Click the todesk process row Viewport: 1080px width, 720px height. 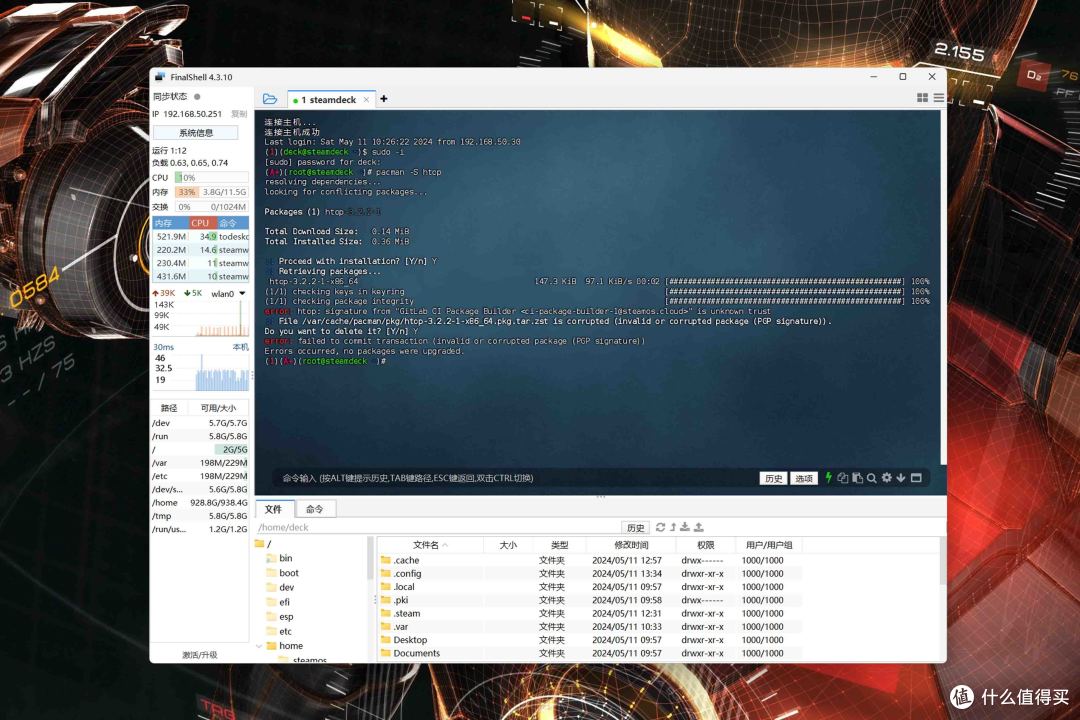click(x=200, y=236)
